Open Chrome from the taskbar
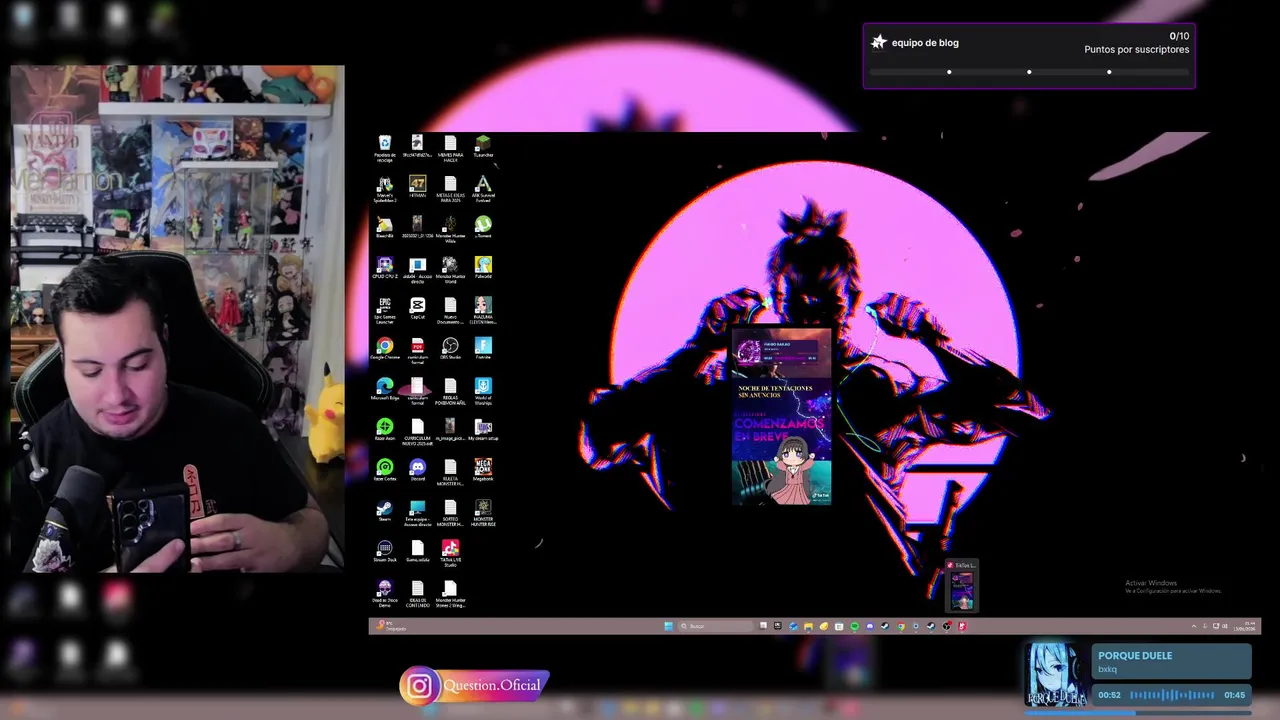The height and width of the screenshot is (720, 1280). click(900, 626)
